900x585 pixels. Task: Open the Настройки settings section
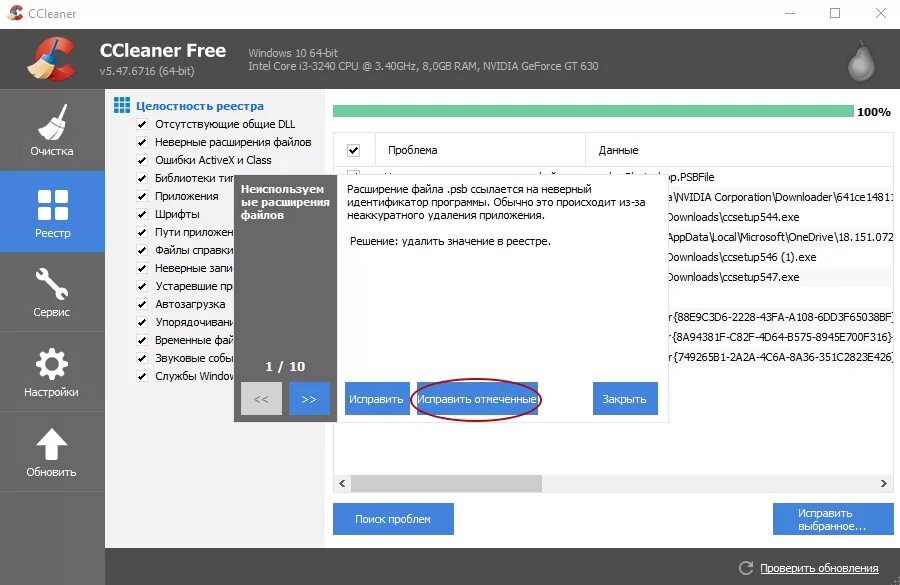point(52,371)
